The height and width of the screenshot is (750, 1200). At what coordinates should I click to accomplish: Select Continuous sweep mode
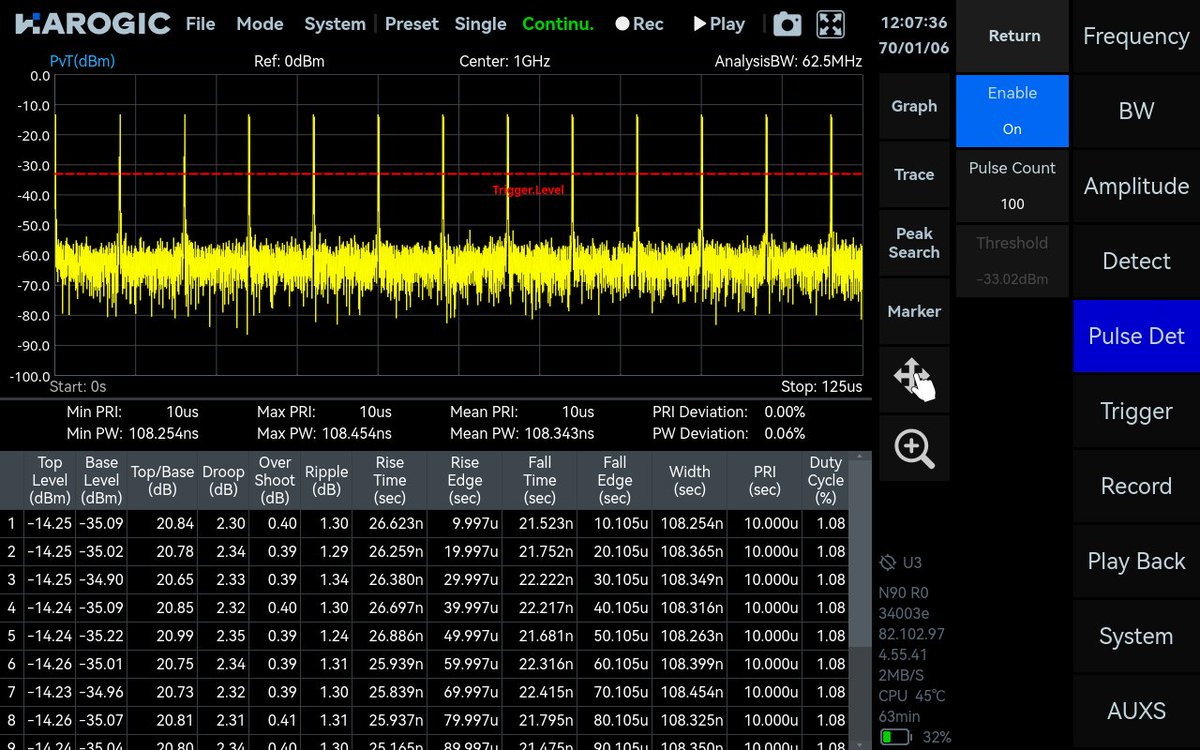pos(558,24)
